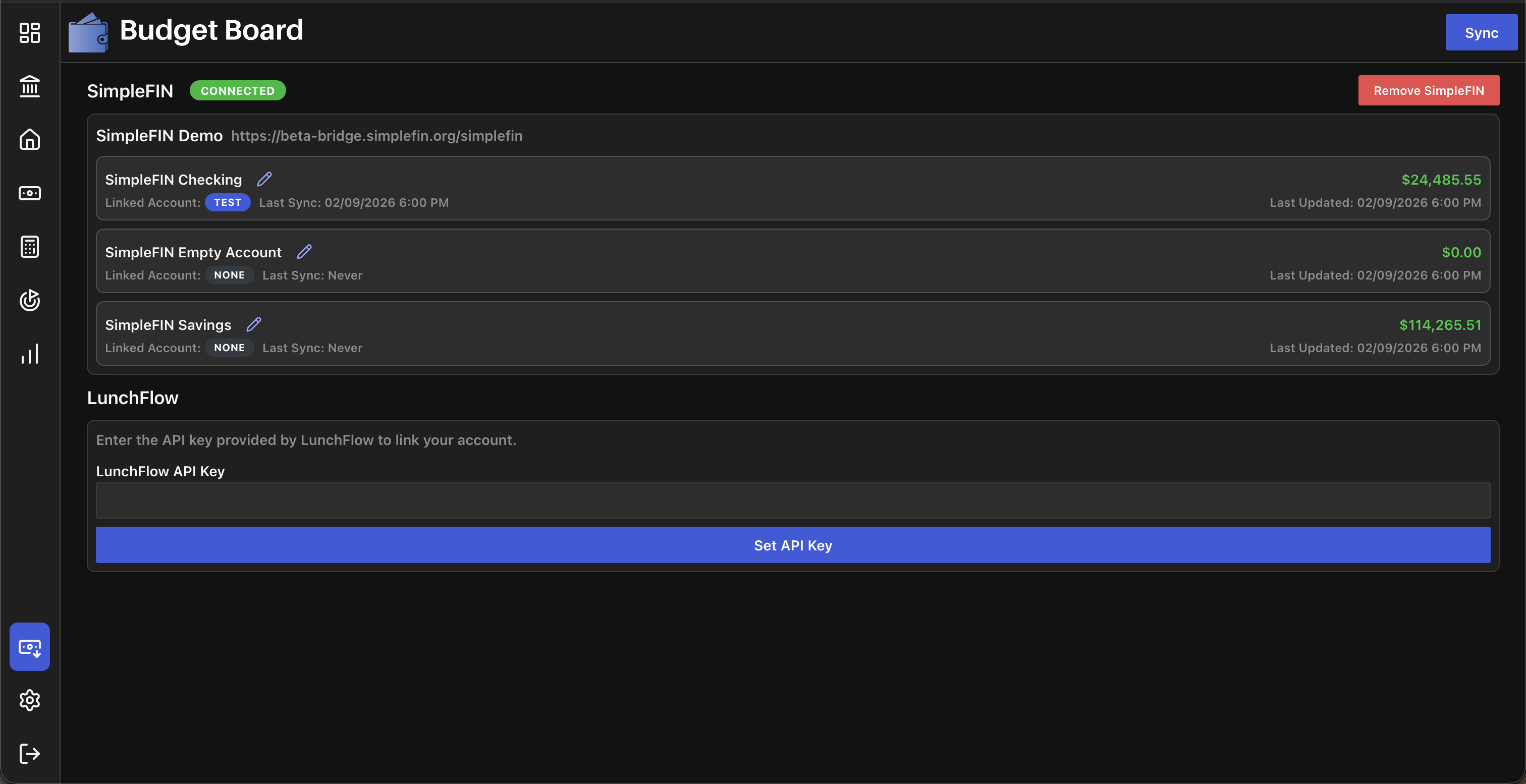Click the $24,485.55 balance
Viewport: 1526px width, 784px height.
[1441, 180]
